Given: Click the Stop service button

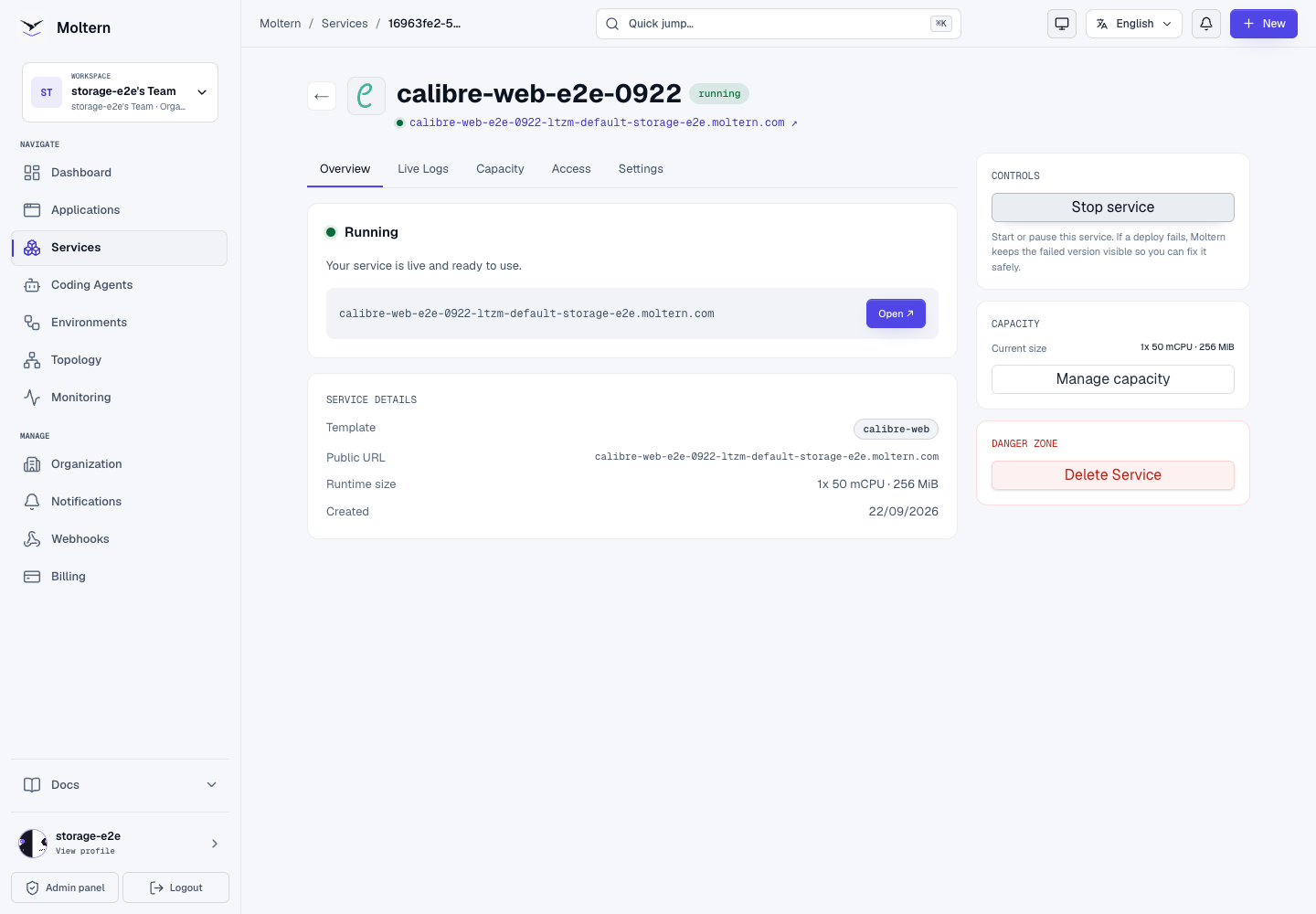Looking at the screenshot, I should click(1113, 207).
